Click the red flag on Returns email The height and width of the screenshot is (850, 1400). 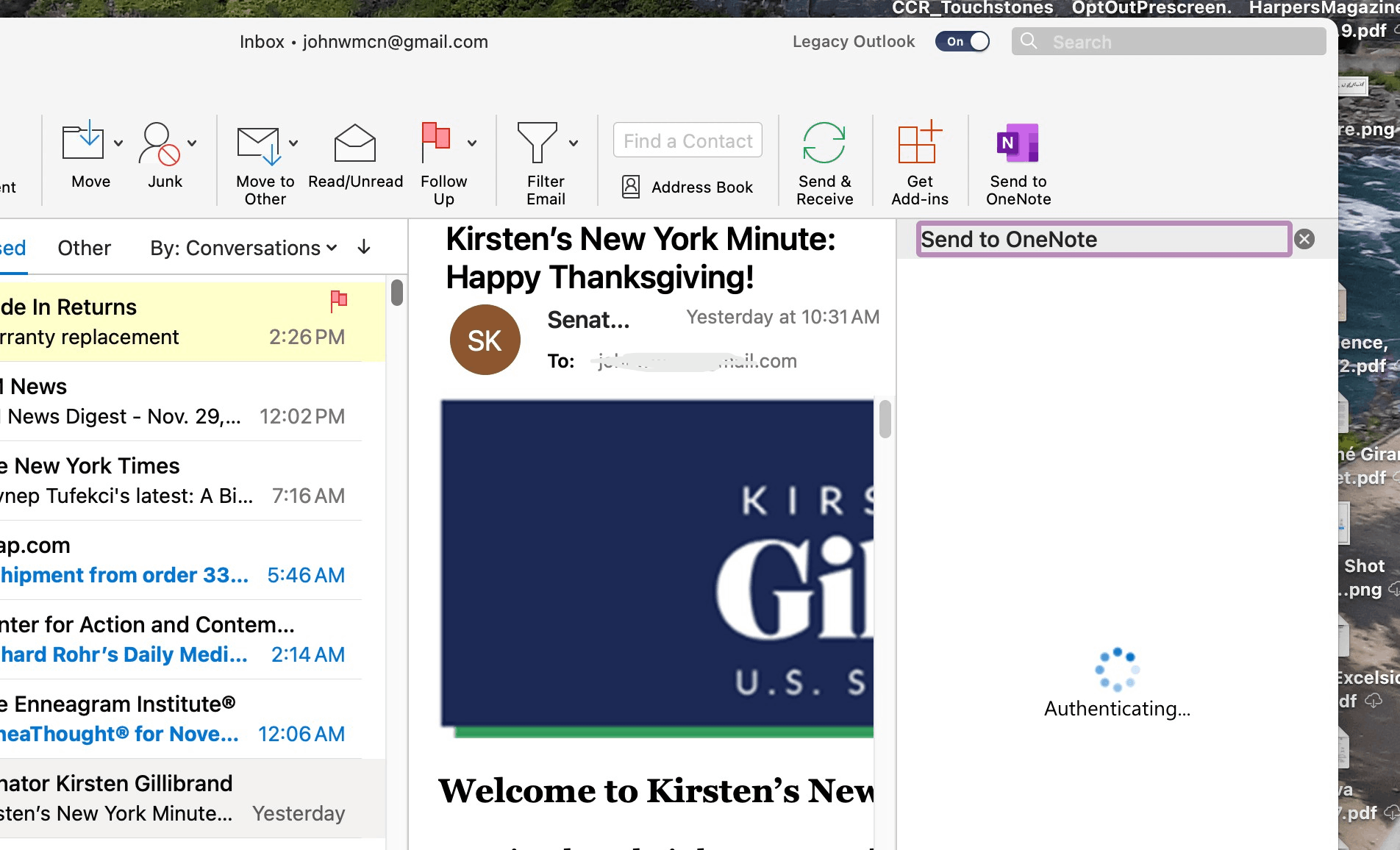(338, 300)
